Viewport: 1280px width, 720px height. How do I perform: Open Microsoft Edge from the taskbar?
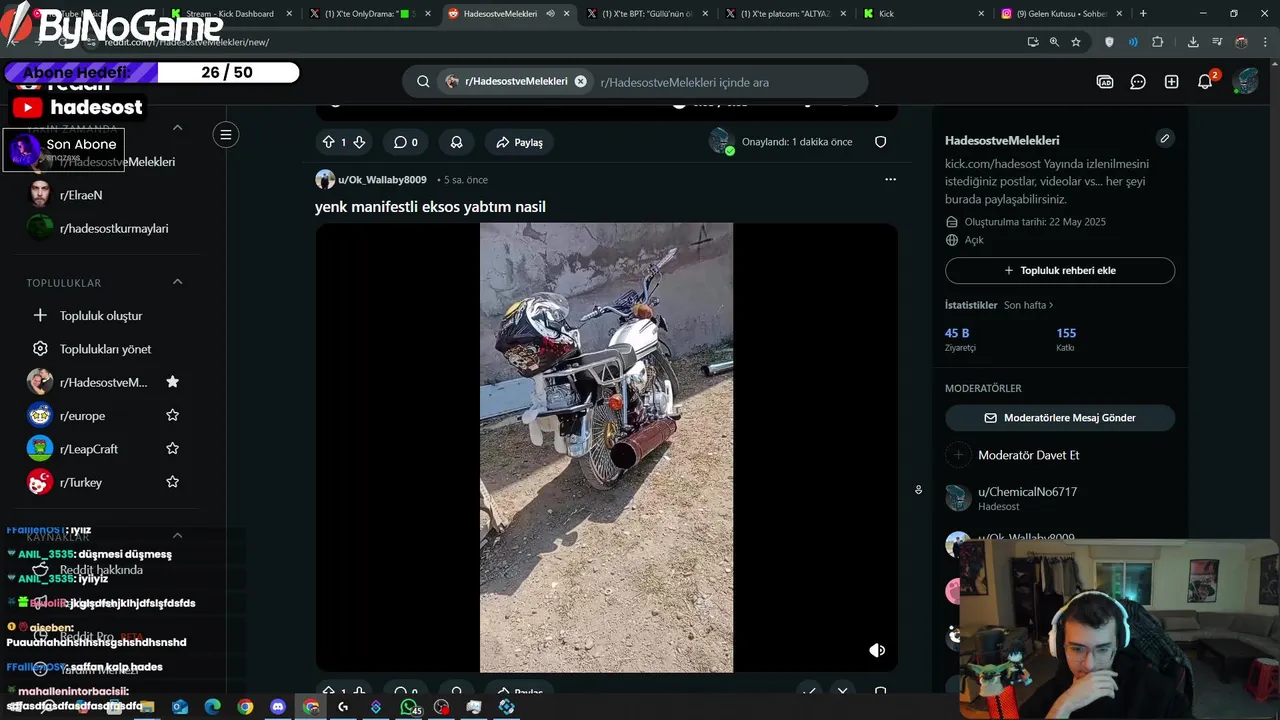pos(212,707)
